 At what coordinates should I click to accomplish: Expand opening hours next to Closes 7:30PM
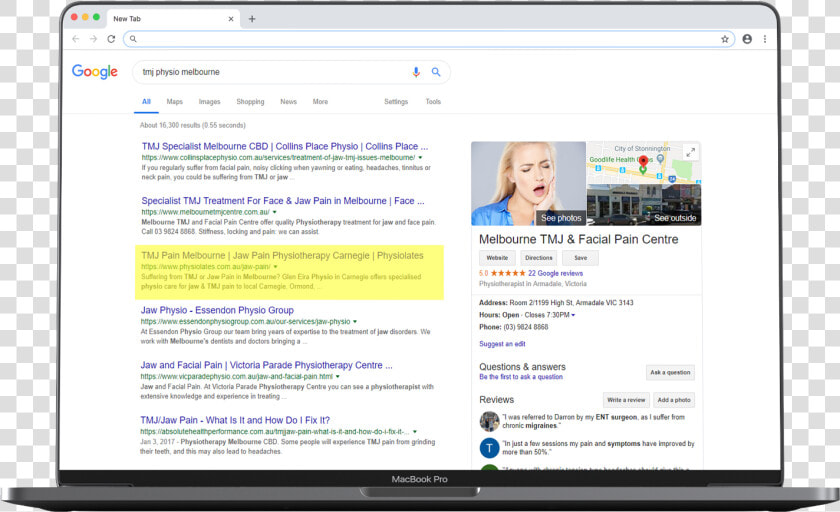[x=573, y=315]
